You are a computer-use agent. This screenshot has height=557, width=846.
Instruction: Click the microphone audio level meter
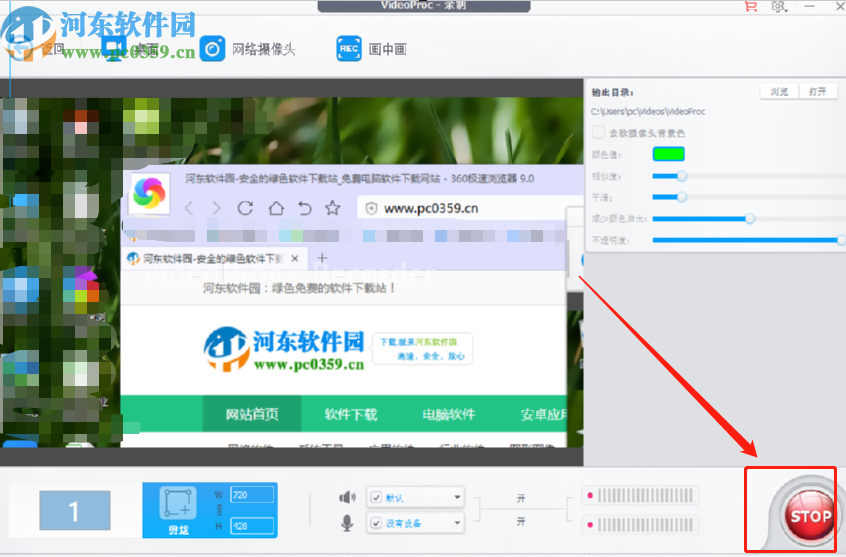(640, 525)
